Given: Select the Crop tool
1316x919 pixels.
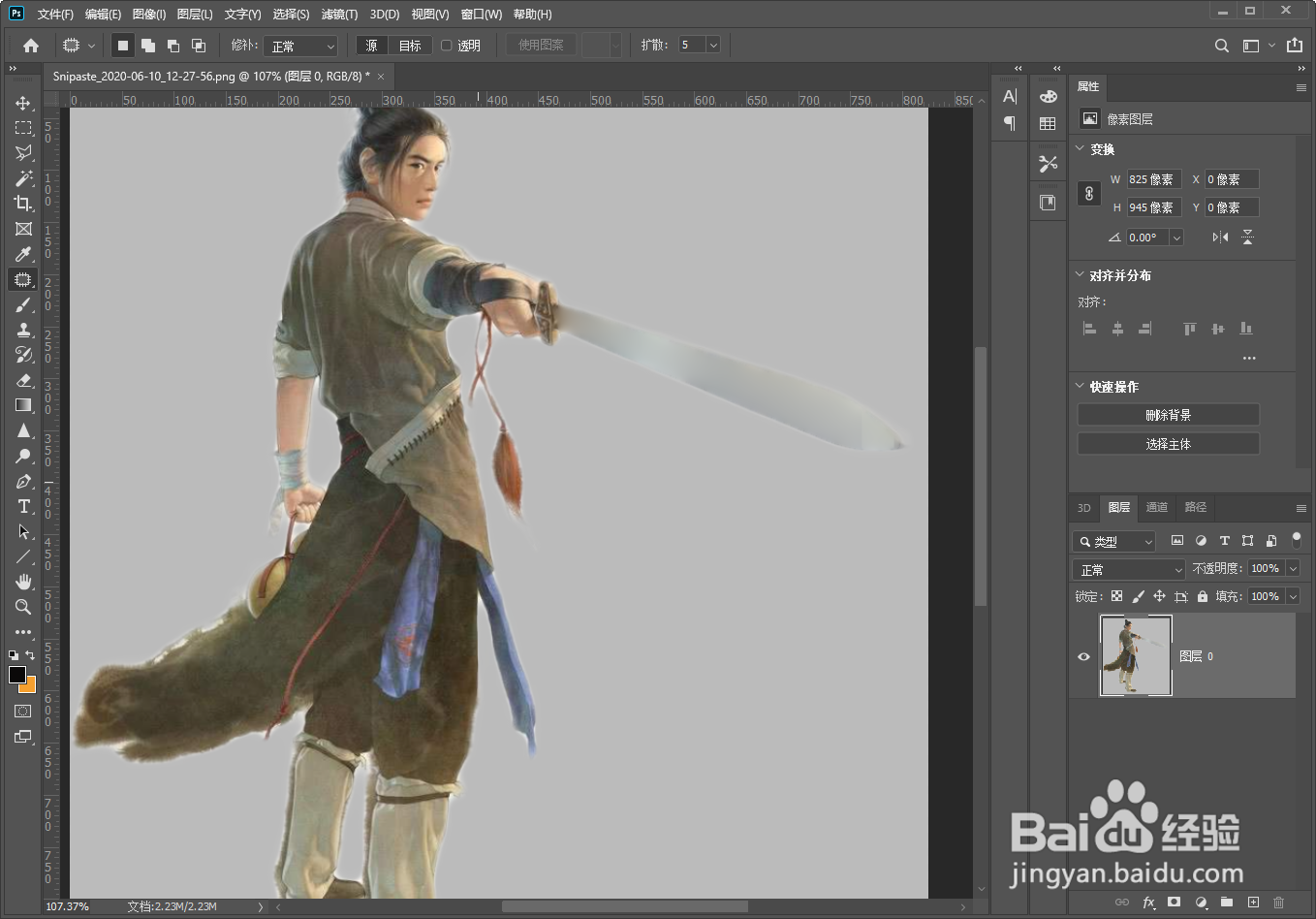Looking at the screenshot, I should click(x=23, y=204).
